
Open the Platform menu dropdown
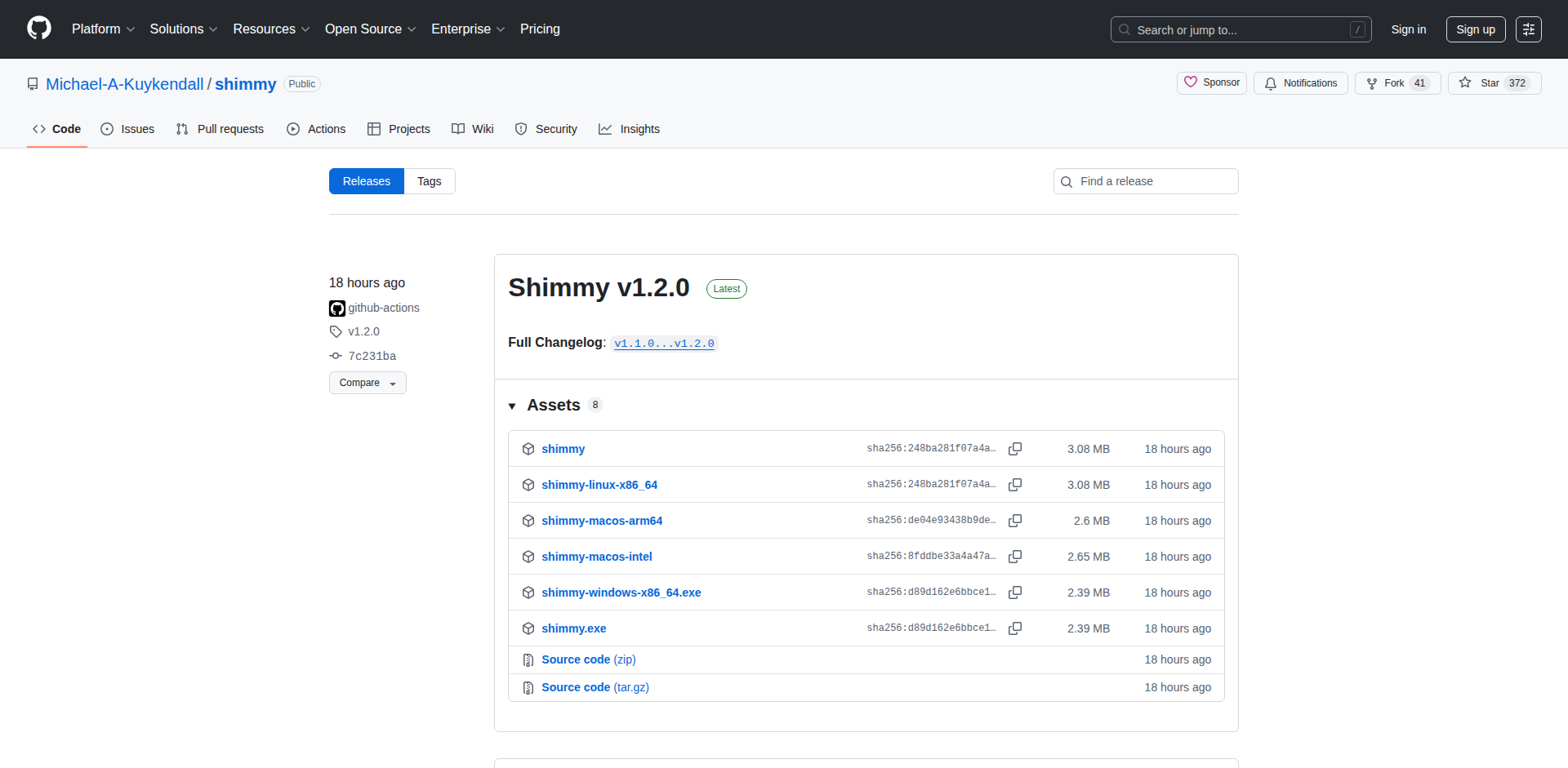click(104, 29)
